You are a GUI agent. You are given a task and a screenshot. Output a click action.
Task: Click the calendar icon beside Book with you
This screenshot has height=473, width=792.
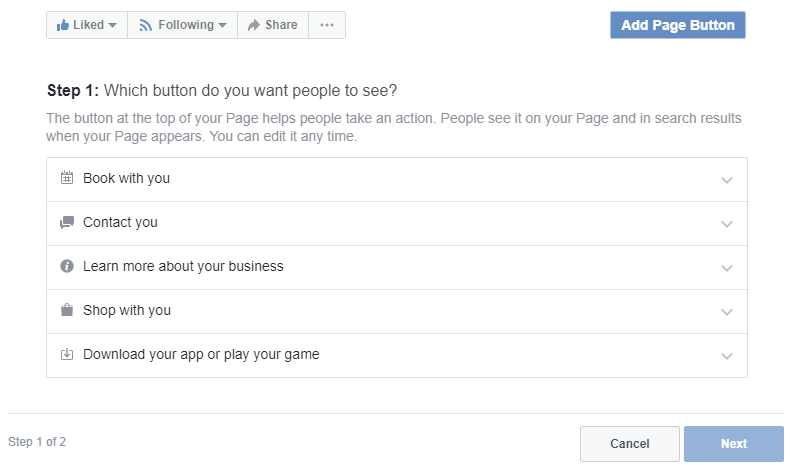pos(67,178)
